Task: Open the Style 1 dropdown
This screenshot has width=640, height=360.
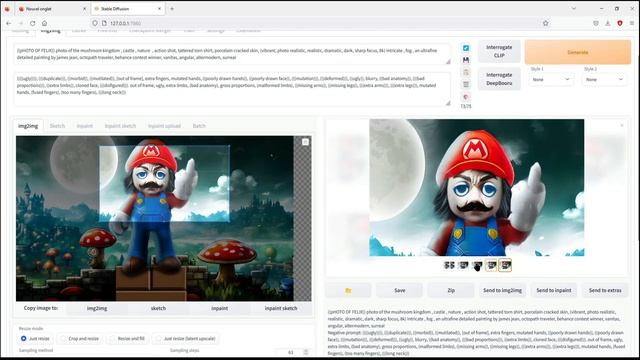Action: tap(551, 79)
